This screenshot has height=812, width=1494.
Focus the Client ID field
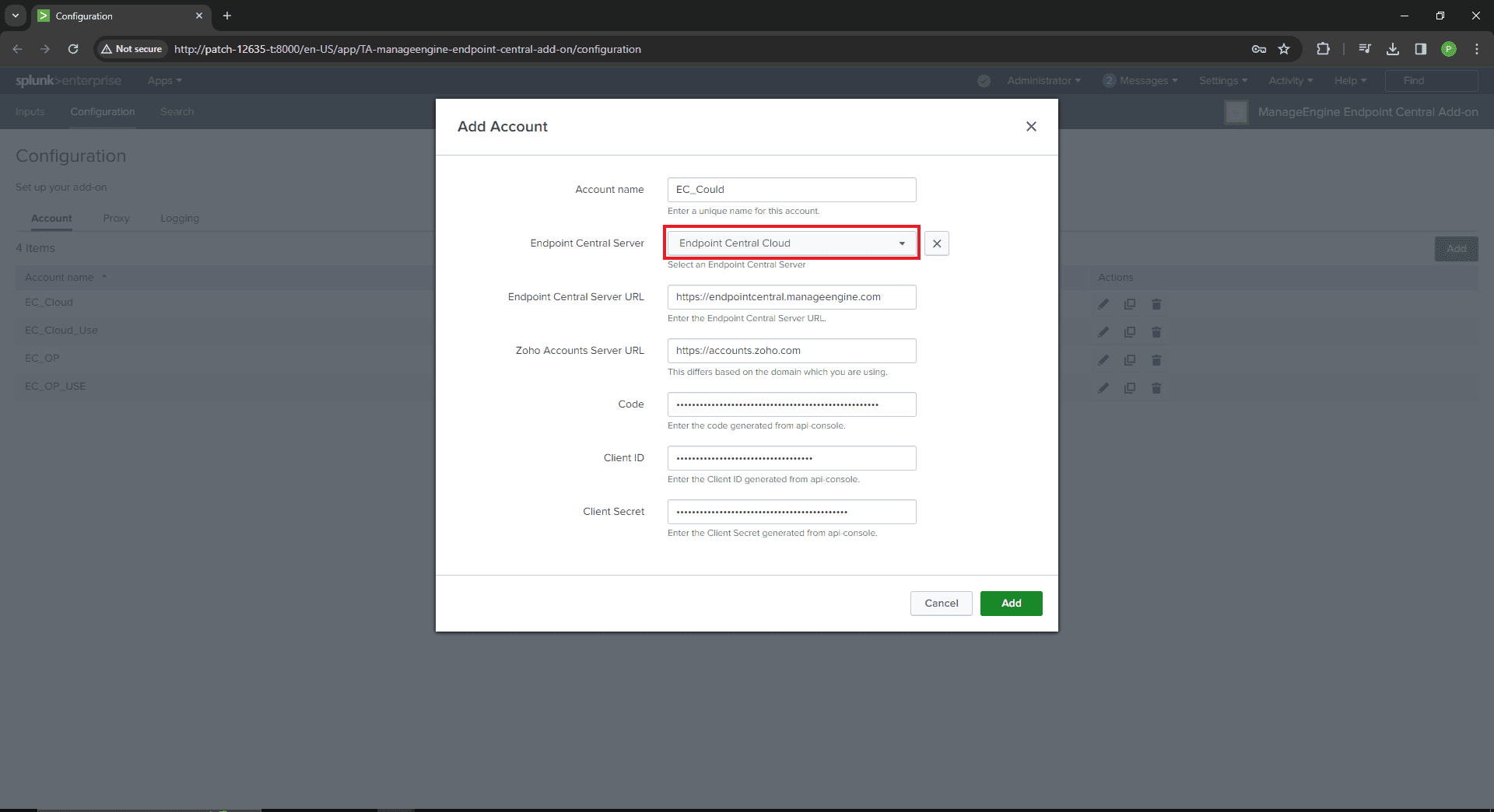click(x=792, y=458)
